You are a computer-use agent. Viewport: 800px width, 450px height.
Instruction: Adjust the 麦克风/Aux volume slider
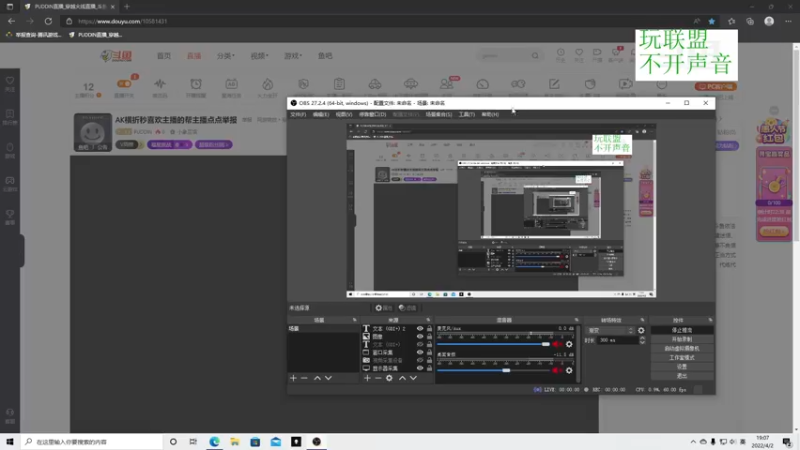[545, 344]
